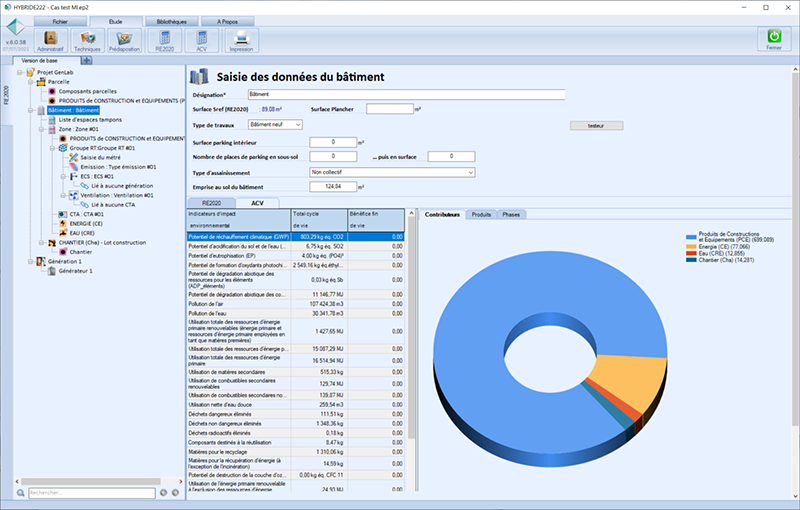Collapse the Zone : Zone #01 node
This screenshot has width=800, height=510.
(x=41, y=129)
